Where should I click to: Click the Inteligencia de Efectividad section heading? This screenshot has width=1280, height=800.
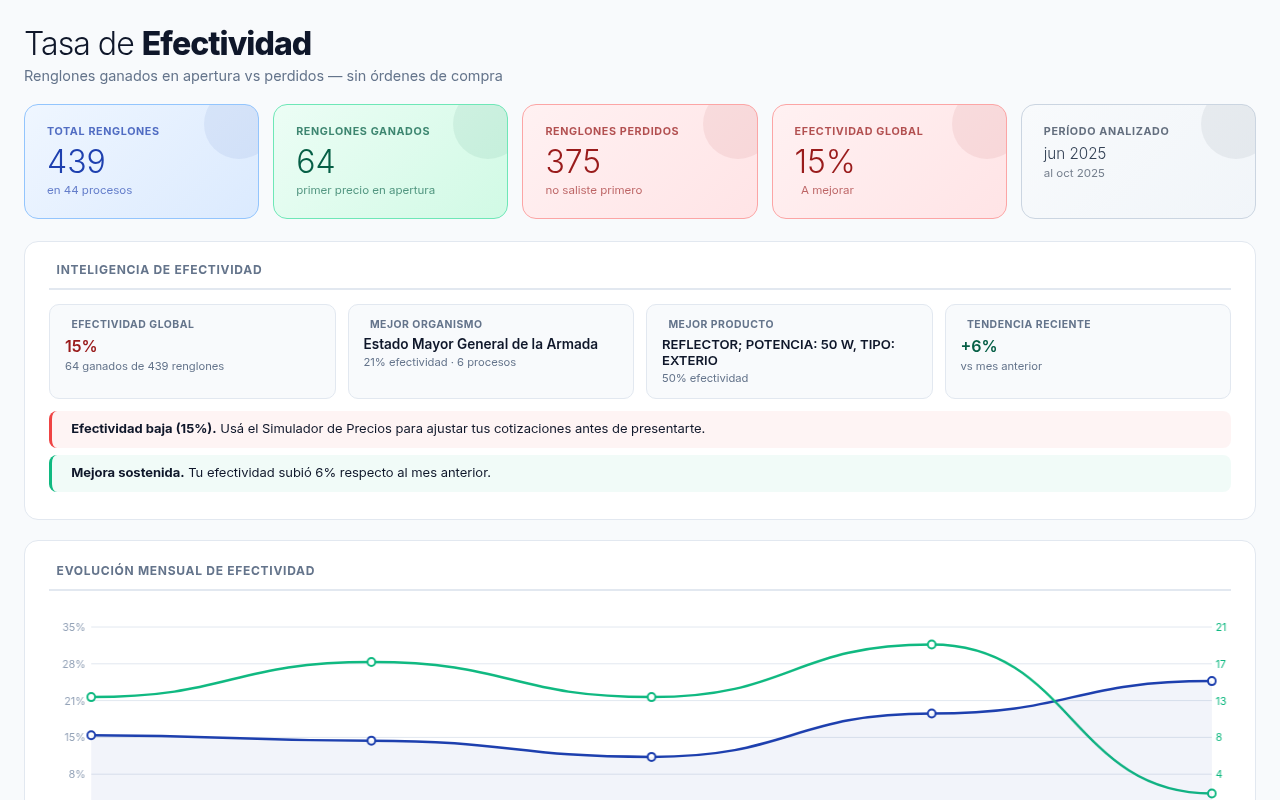[159, 270]
